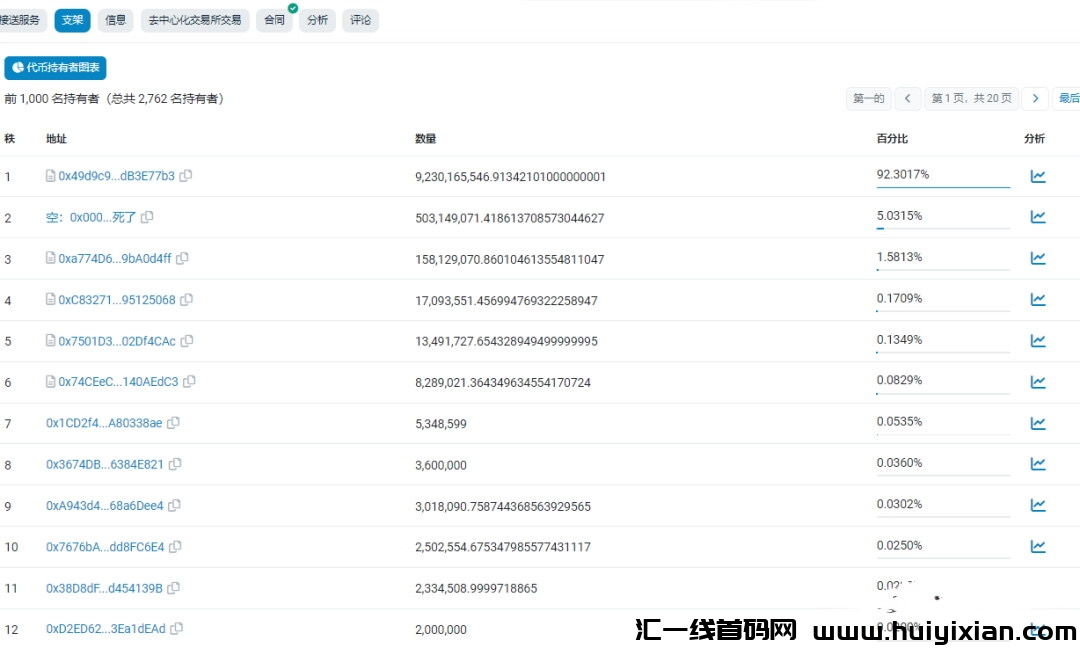This screenshot has width=1080, height=648.
Task: Switch to the 信息 tab
Action: click(116, 20)
